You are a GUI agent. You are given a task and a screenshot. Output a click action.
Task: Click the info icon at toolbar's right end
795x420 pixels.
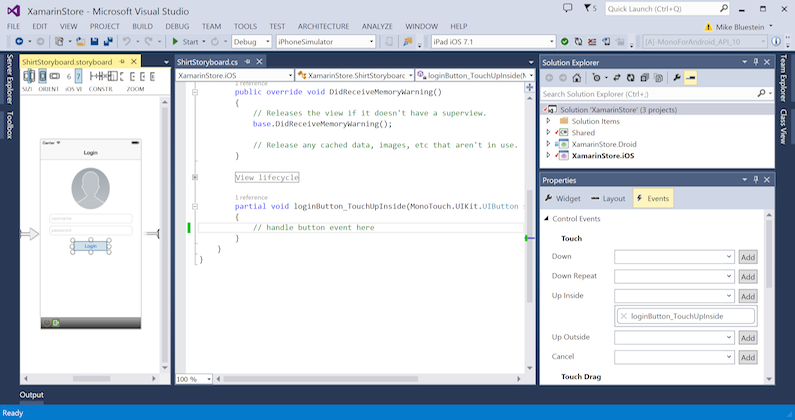(776, 41)
